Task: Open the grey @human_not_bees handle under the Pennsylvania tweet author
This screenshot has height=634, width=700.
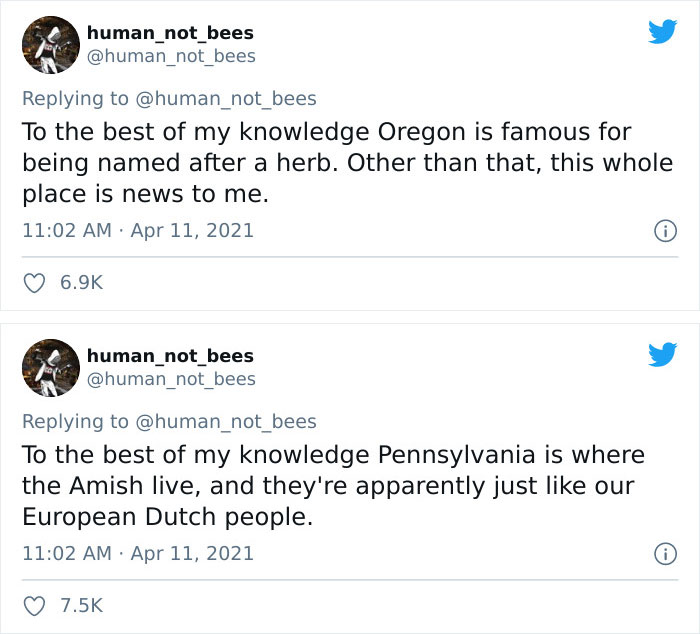Action: point(171,379)
